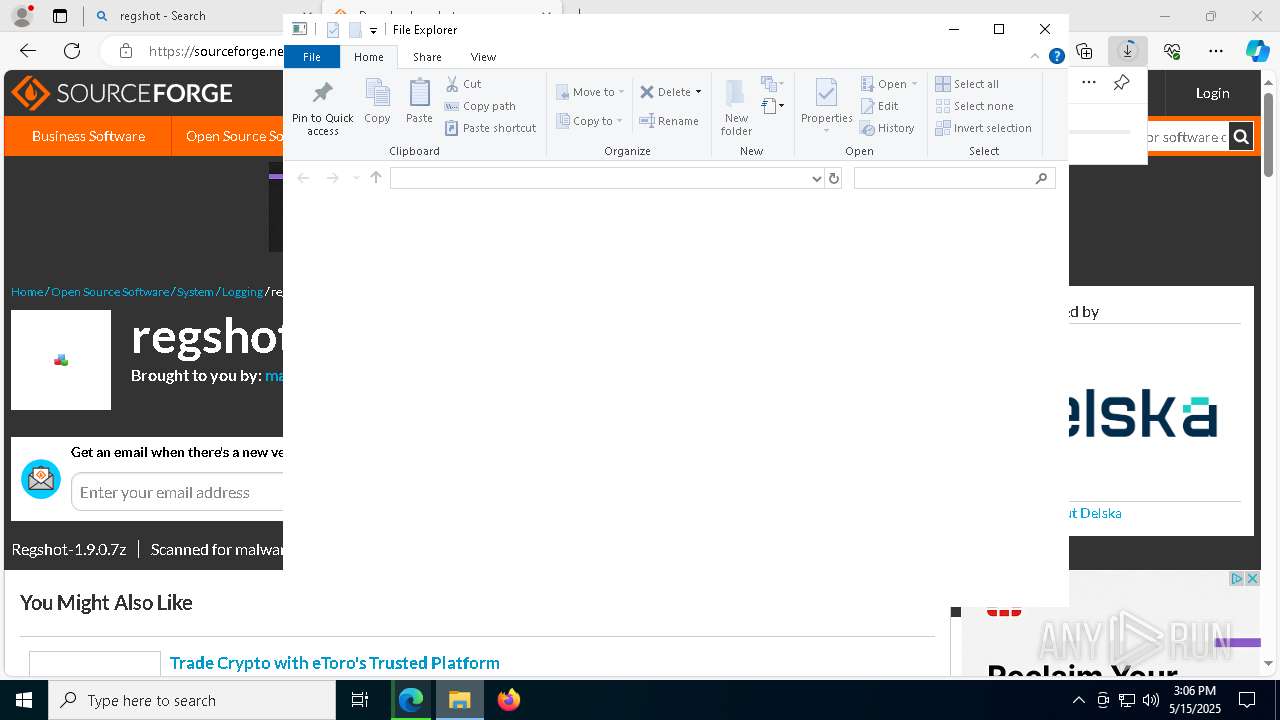
Task: Click Rename in Organize group
Action: click(x=669, y=121)
